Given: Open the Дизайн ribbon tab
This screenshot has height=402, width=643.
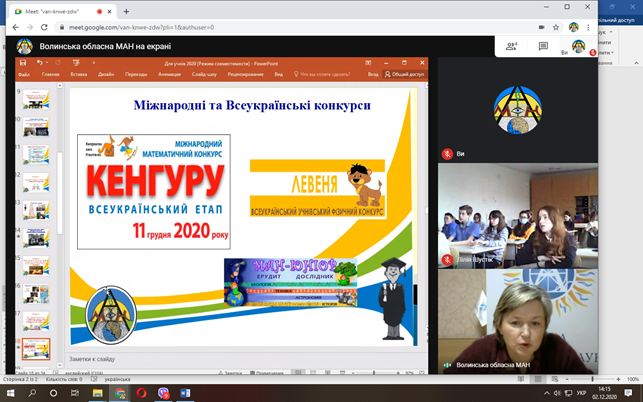Looking at the screenshot, I should click(x=106, y=74).
